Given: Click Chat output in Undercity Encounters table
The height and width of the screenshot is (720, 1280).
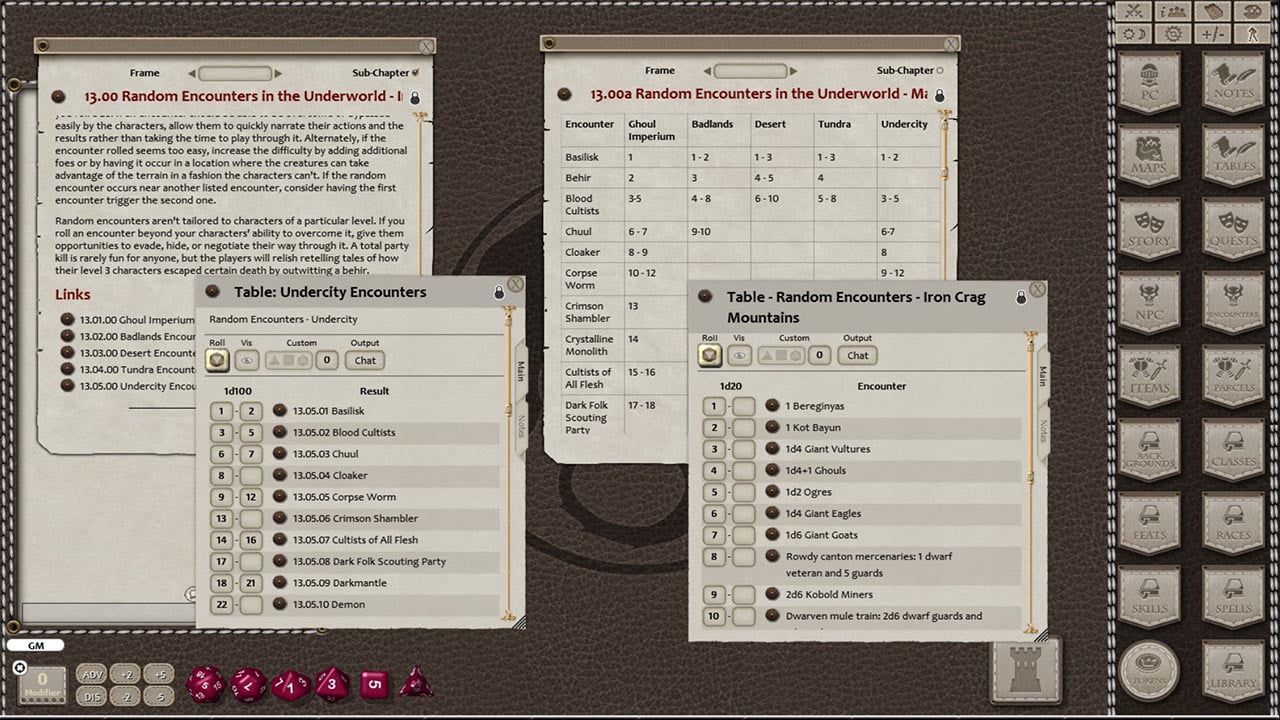Looking at the screenshot, I should pos(366,360).
